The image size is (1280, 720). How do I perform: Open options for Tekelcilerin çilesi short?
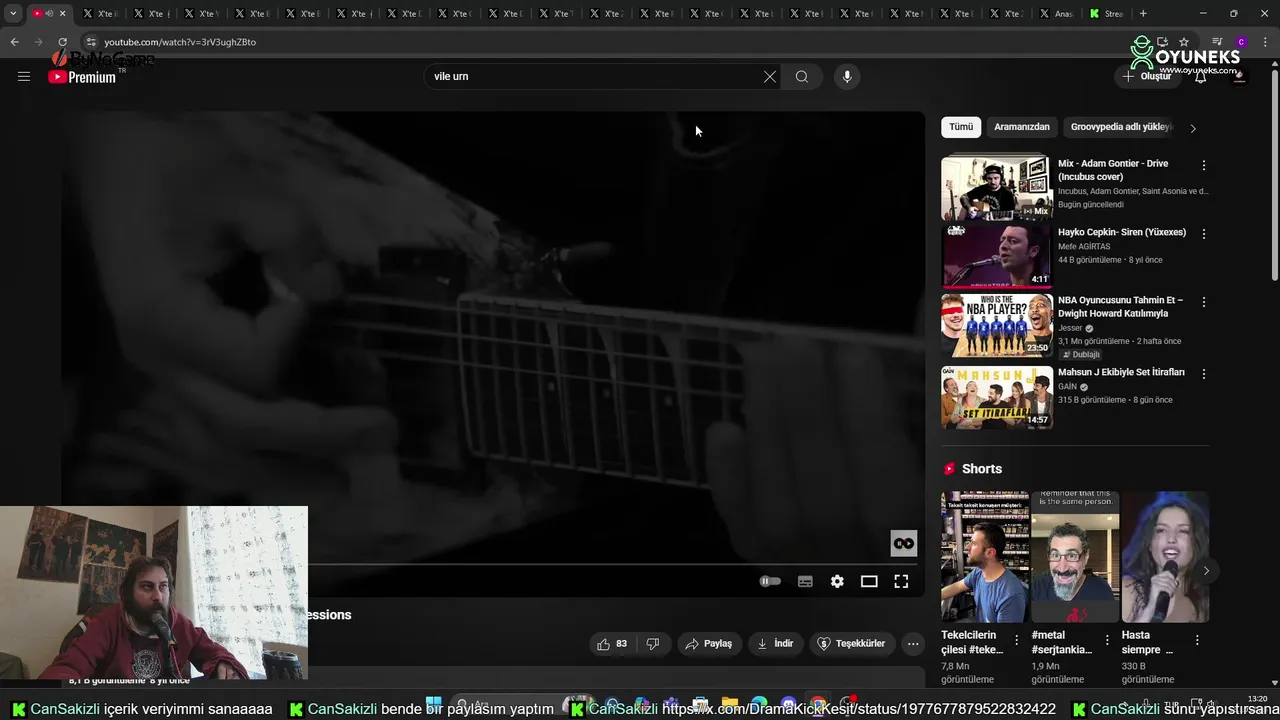click(x=1017, y=640)
